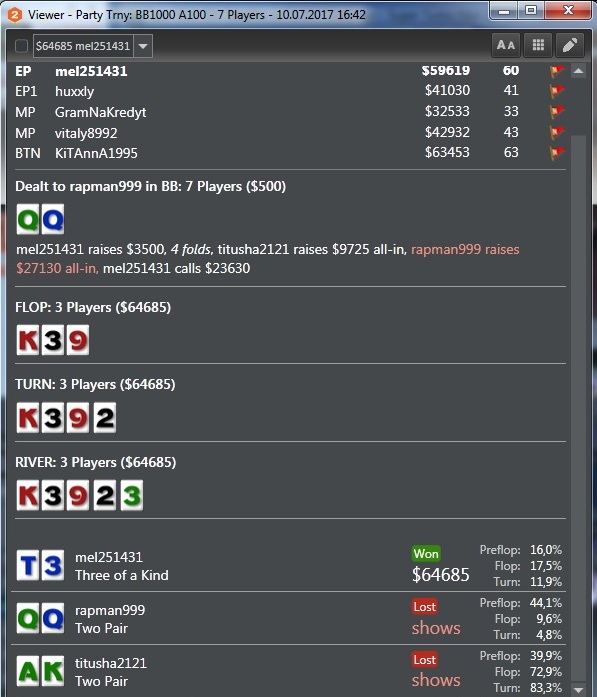Click the river card green 3
597x697 pixels.
coord(132,495)
